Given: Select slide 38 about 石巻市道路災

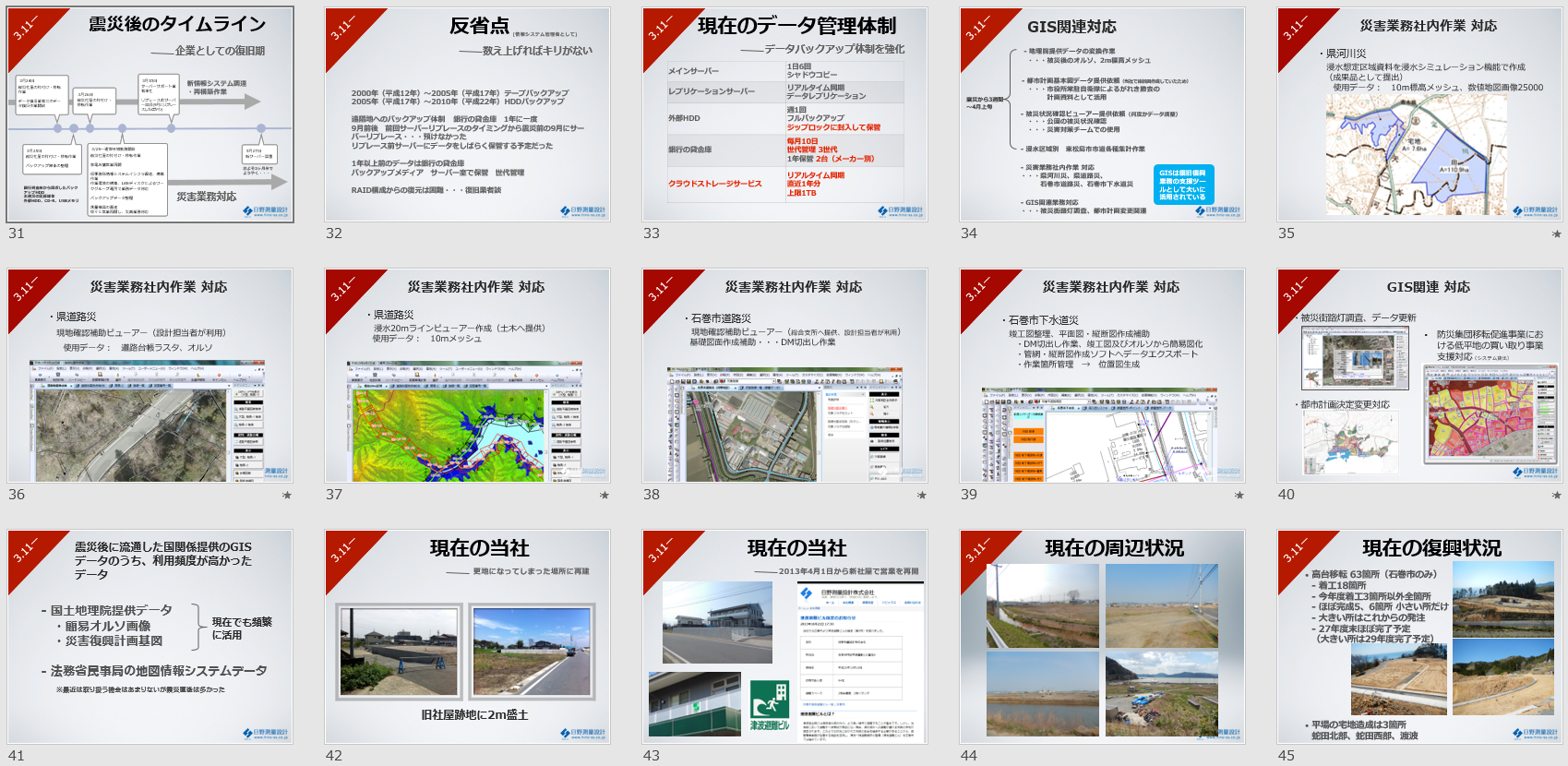Looking at the screenshot, I should [785, 377].
